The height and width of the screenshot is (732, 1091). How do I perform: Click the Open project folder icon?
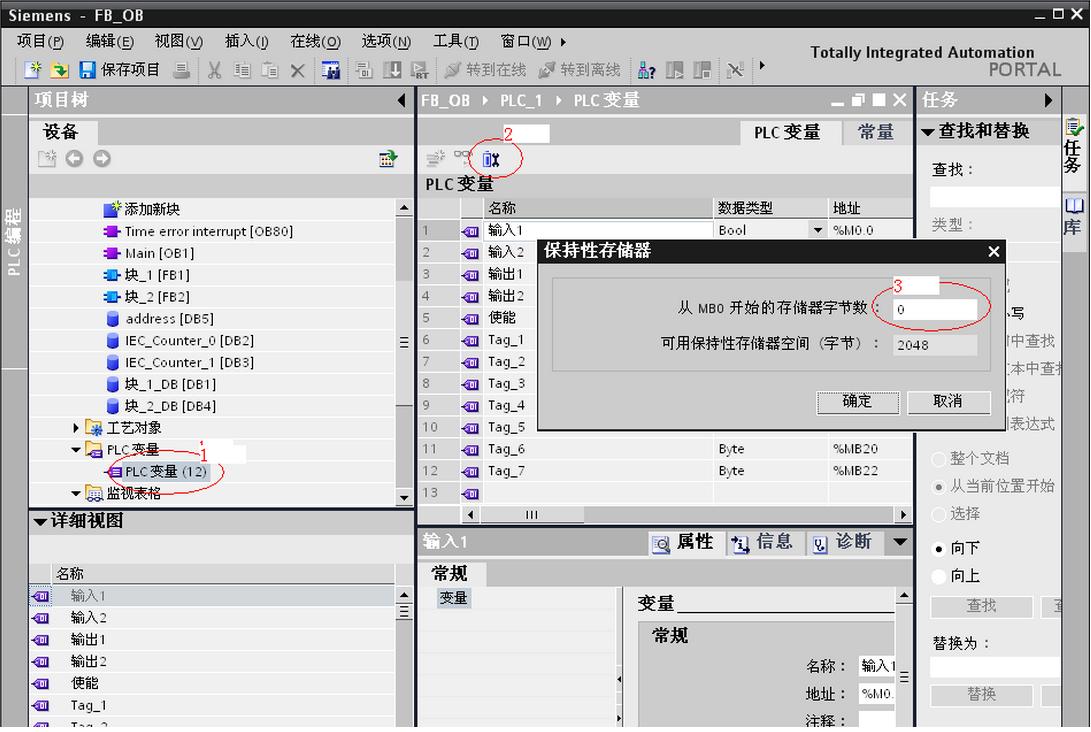click(60, 69)
